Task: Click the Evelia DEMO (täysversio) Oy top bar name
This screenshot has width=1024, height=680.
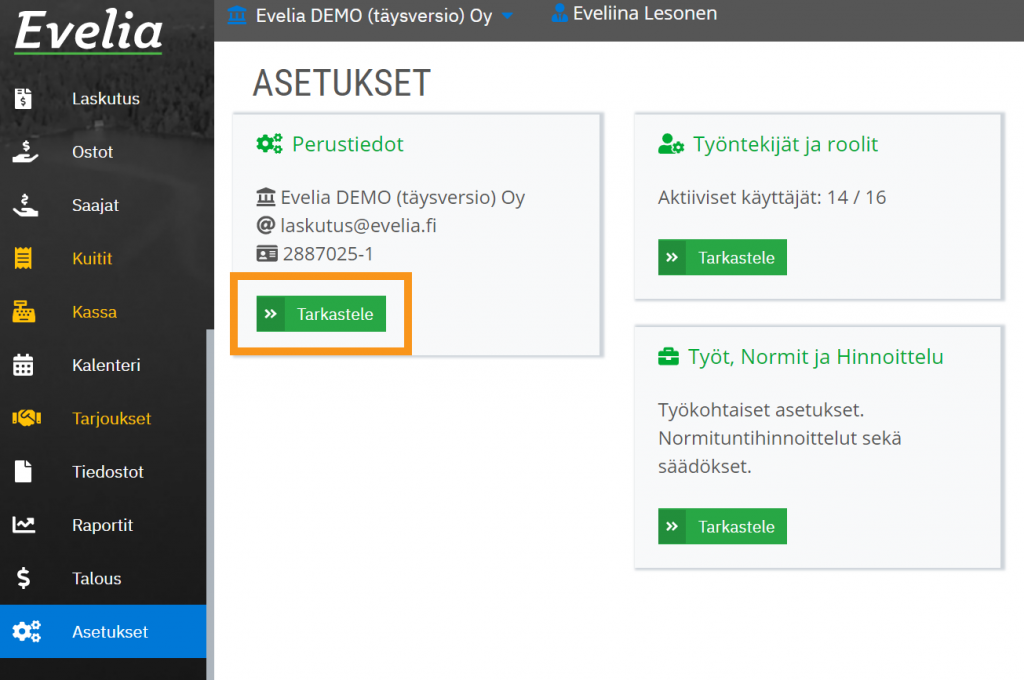Action: pyautogui.click(x=374, y=15)
